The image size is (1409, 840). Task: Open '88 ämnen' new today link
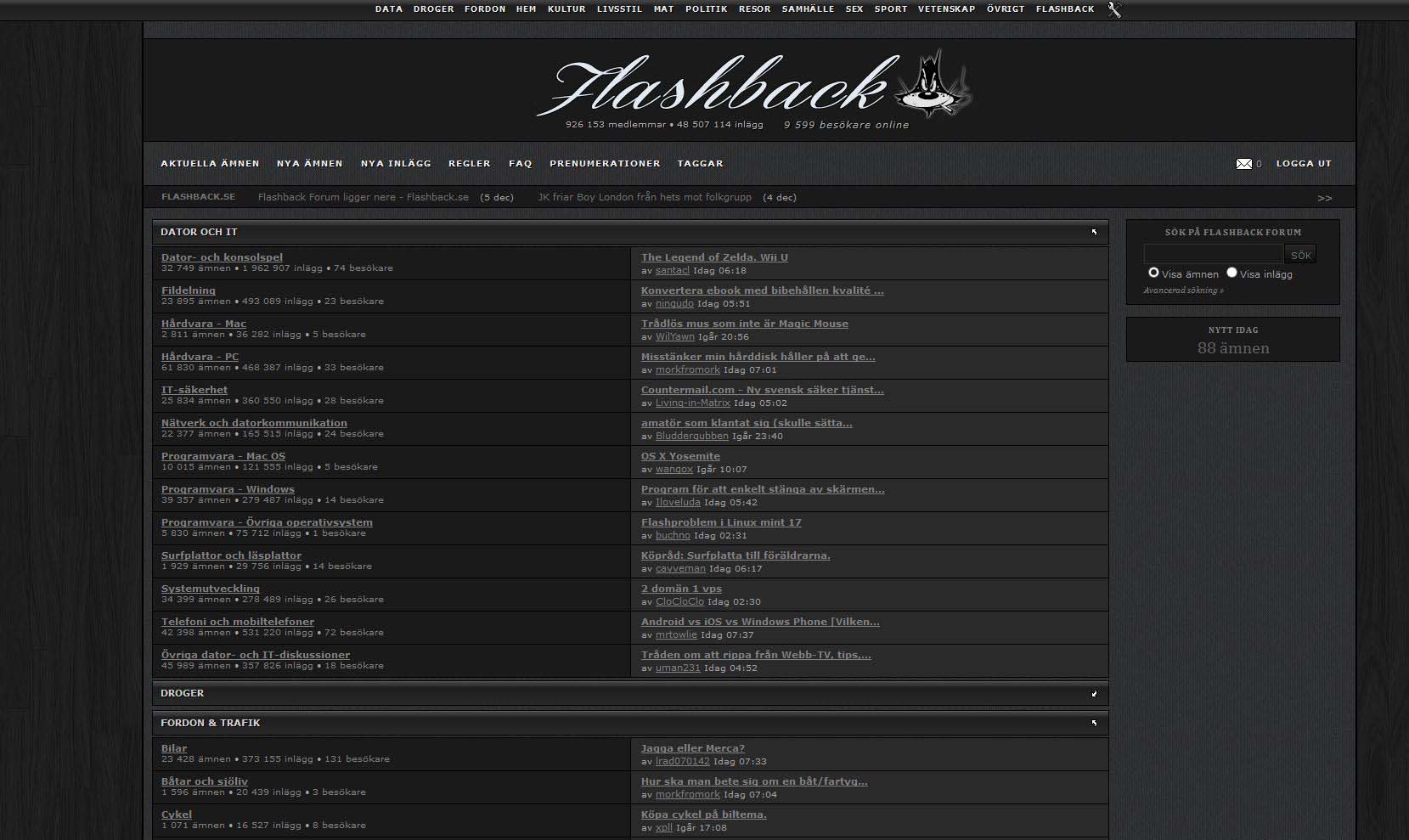pos(1233,348)
